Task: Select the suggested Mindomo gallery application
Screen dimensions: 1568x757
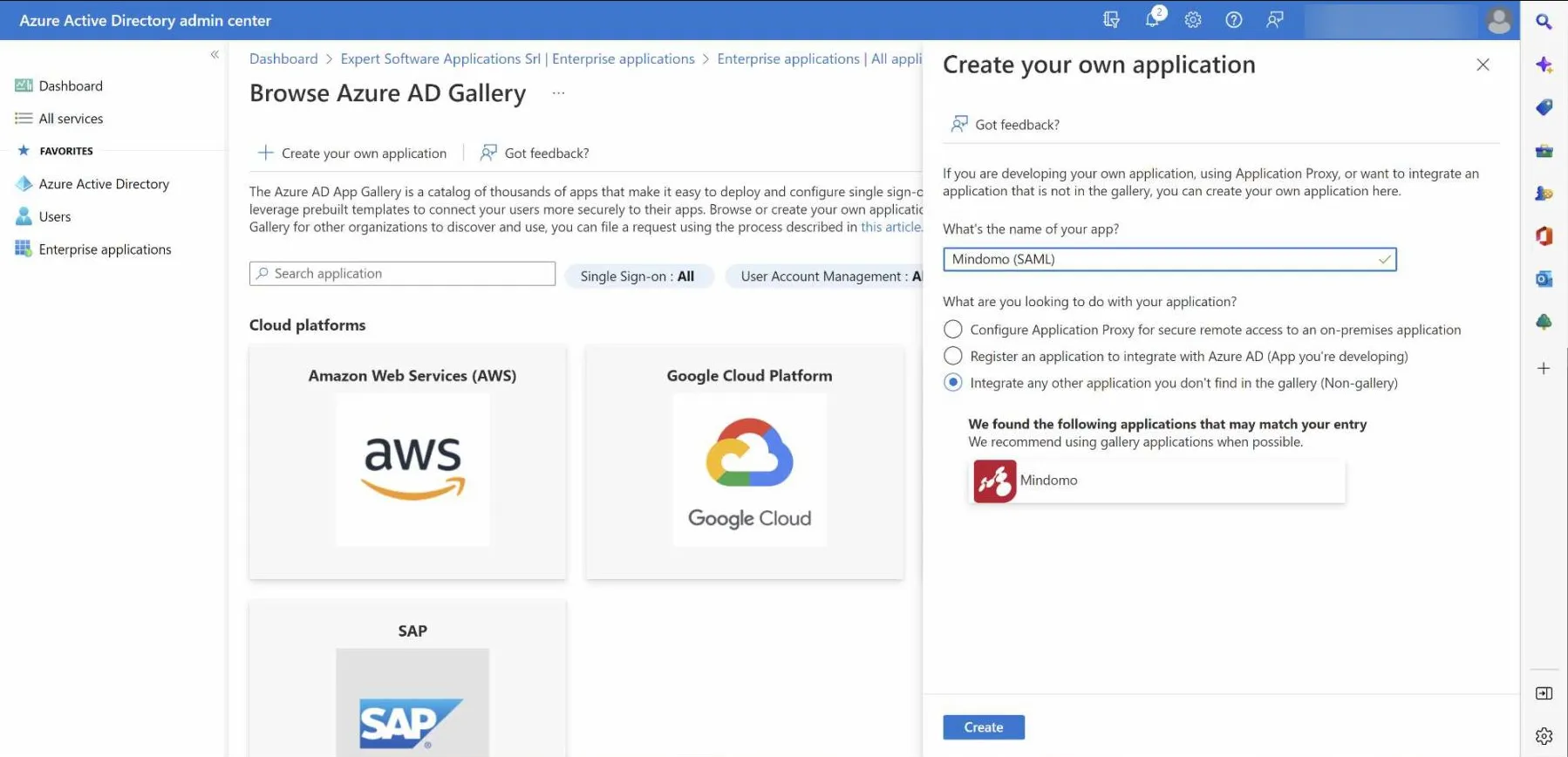Action: (x=1156, y=481)
